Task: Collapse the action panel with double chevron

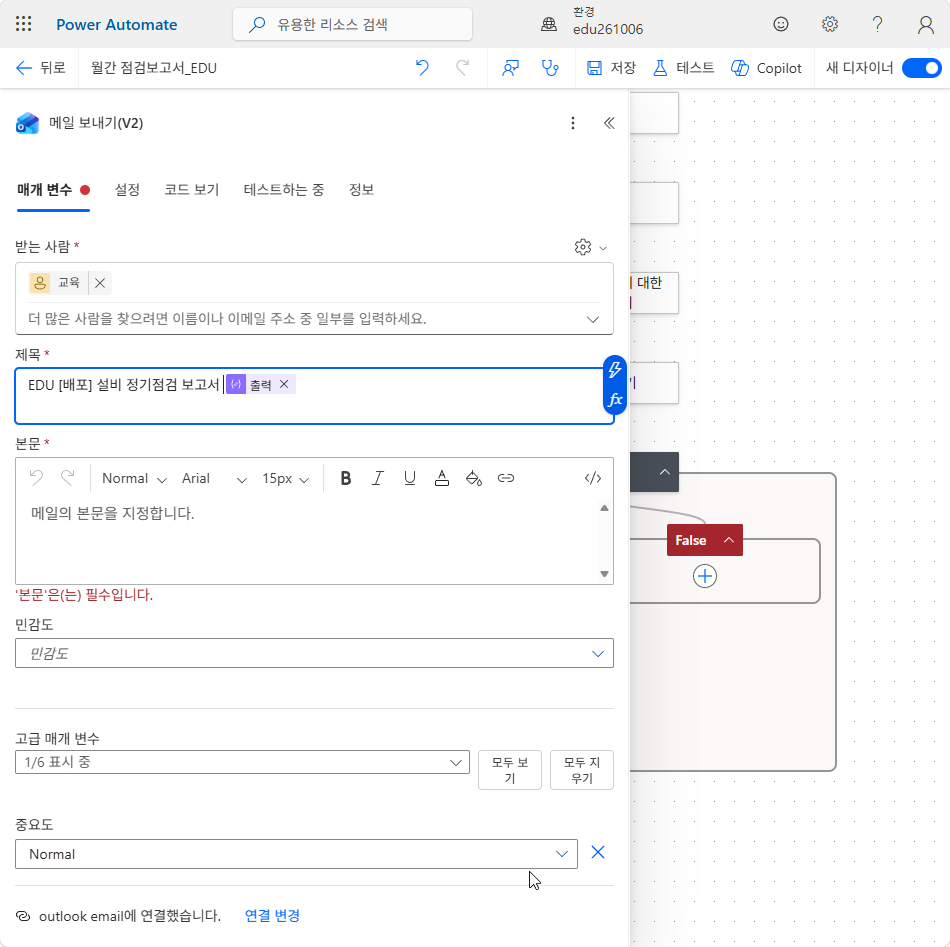Action: click(x=609, y=123)
